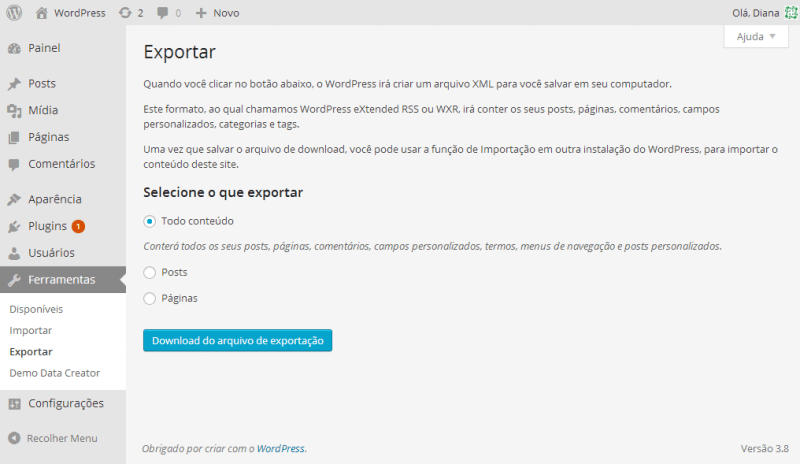Click the WordPress footer link

click(x=281, y=449)
